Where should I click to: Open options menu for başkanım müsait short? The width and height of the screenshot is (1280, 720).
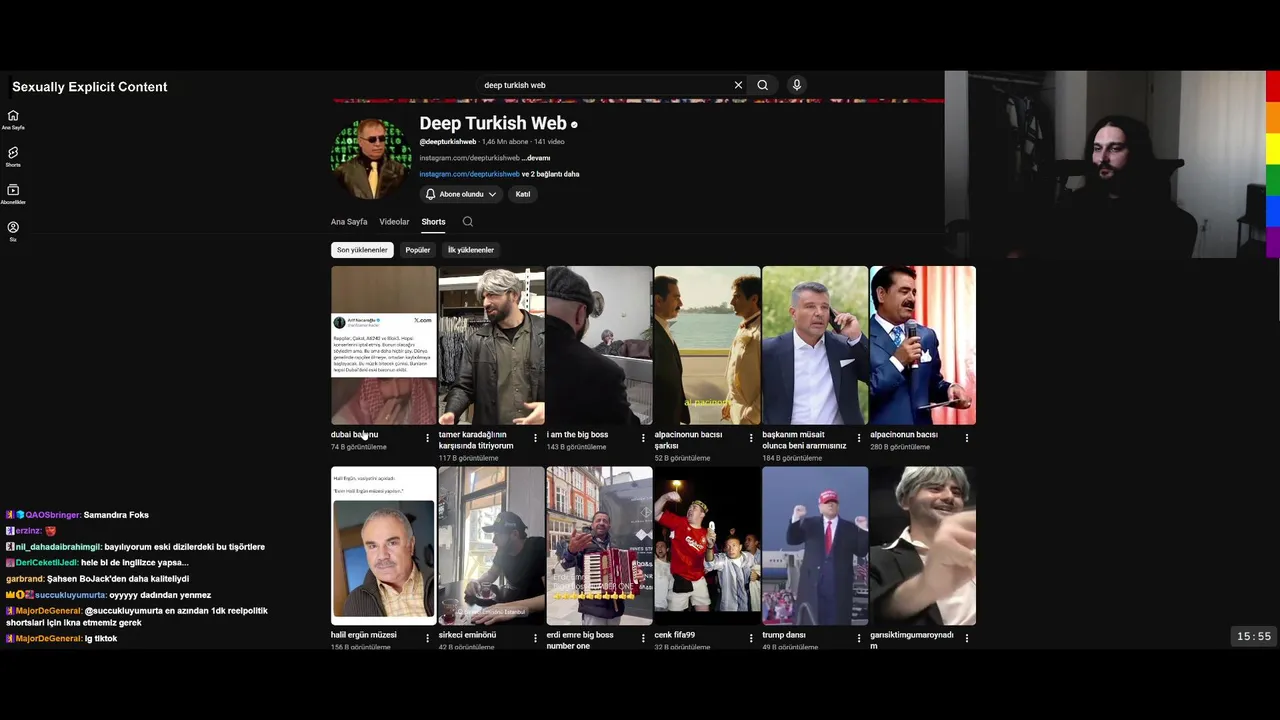point(859,438)
